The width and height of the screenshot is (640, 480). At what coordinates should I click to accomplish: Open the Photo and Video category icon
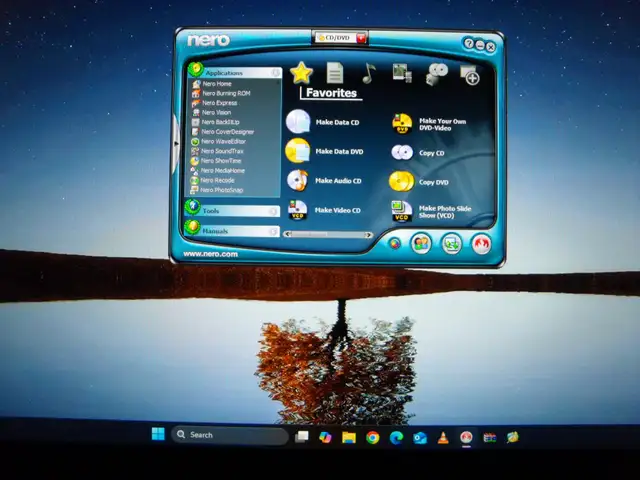[x=402, y=73]
